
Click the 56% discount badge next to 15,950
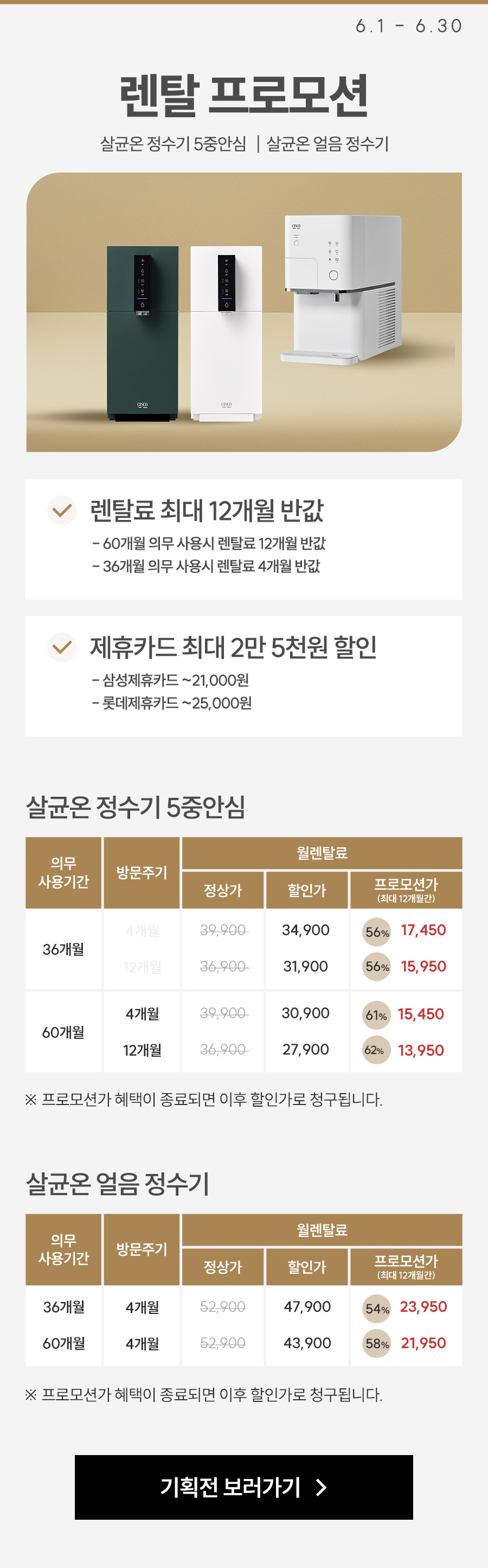tap(377, 967)
